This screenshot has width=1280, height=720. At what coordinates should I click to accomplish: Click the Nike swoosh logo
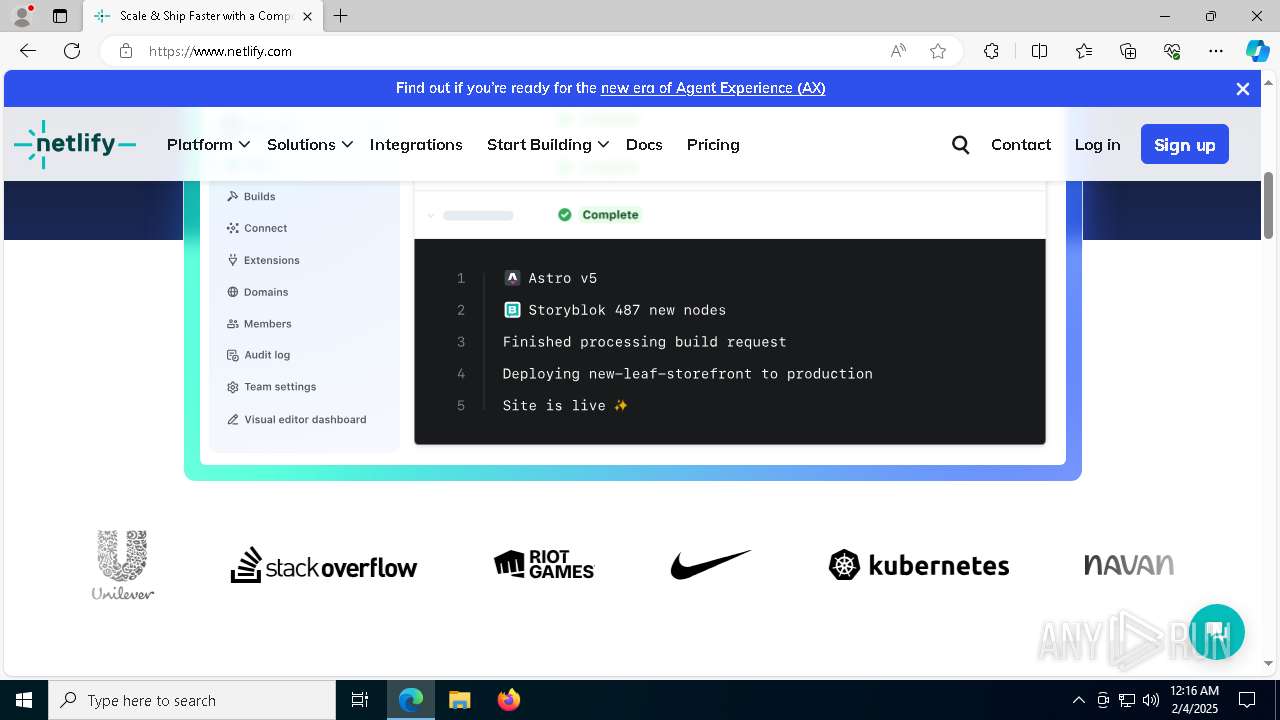pos(711,565)
